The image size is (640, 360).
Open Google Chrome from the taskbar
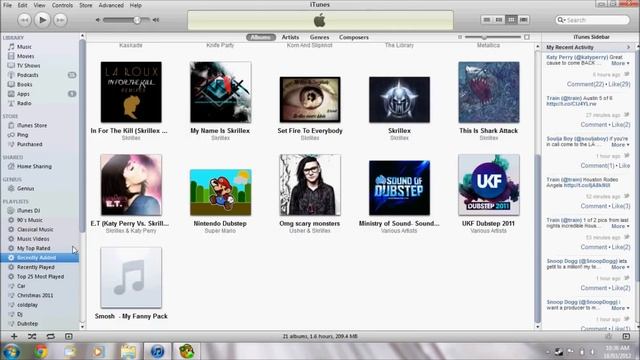41,351
